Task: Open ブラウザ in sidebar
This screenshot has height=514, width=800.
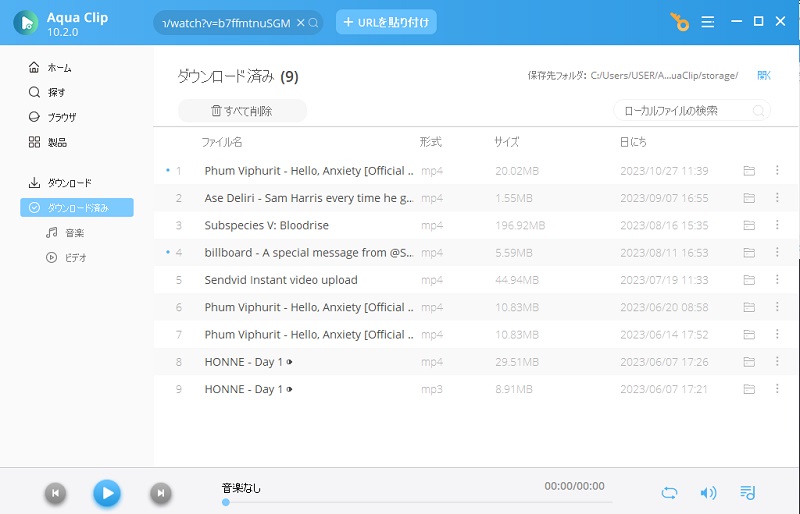Action: click(x=52, y=117)
